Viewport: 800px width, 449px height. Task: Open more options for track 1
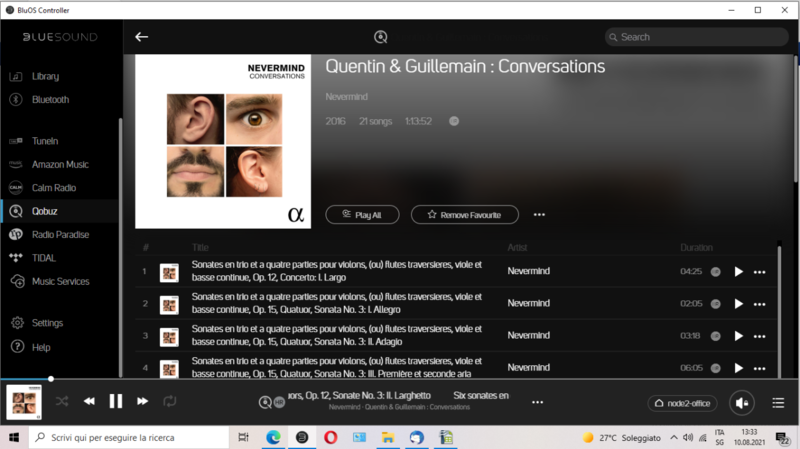point(759,272)
